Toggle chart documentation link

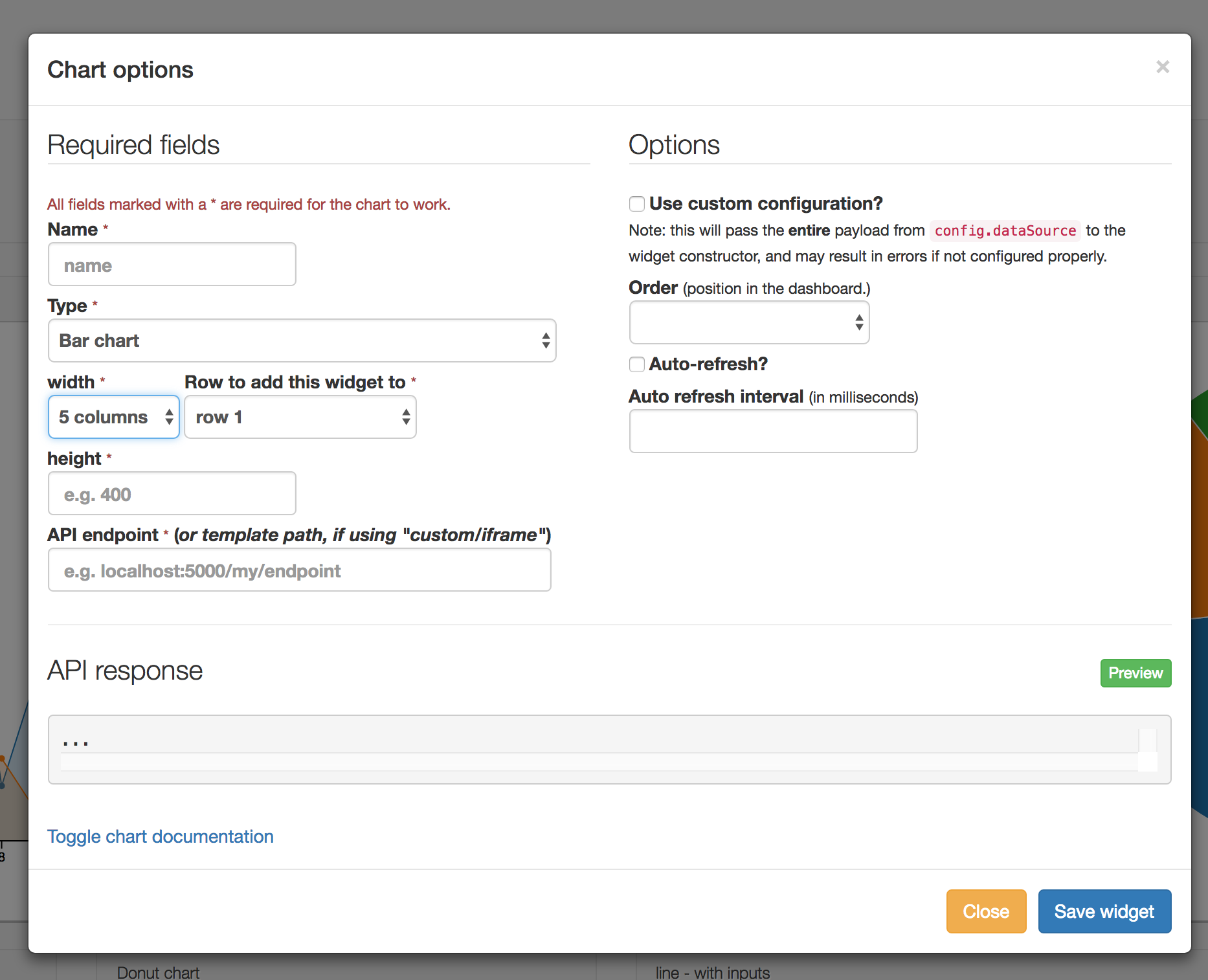161,836
